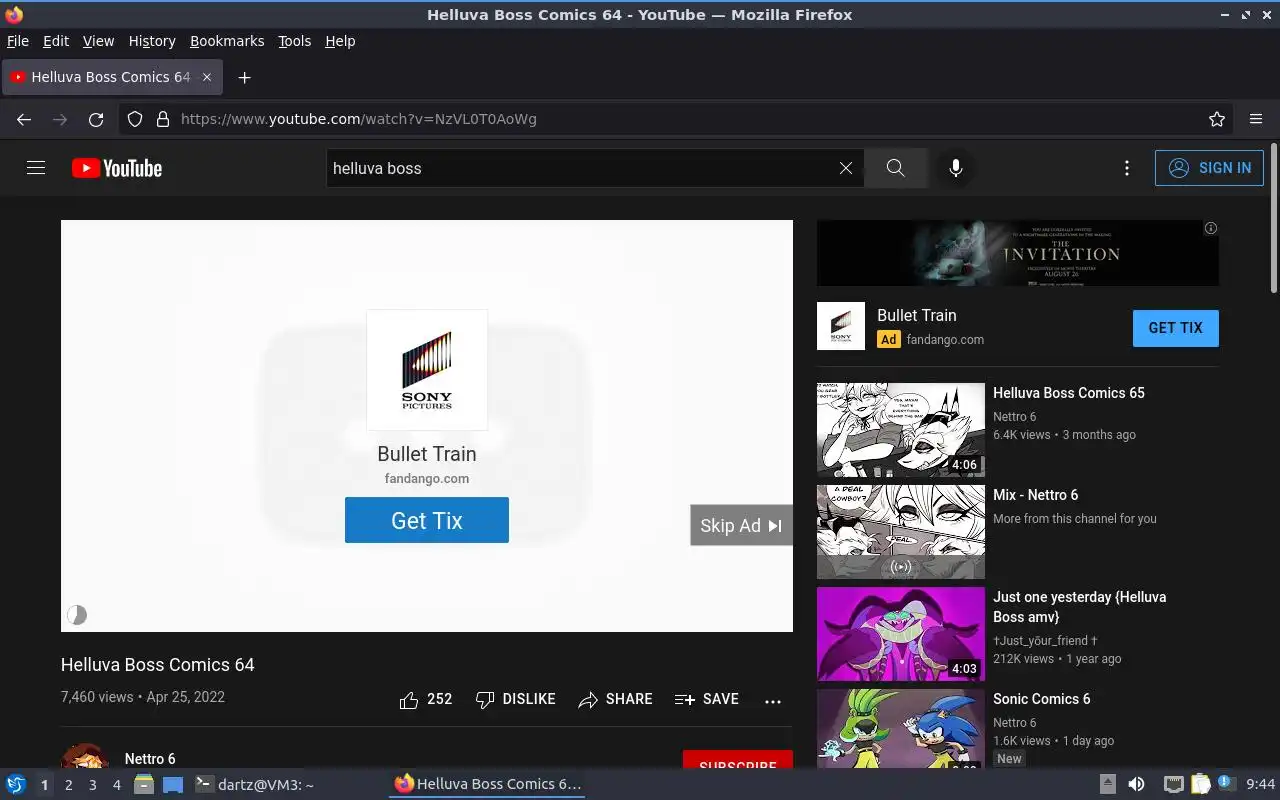Click the SIGN IN button
The height and width of the screenshot is (800, 1280).
1210,168
